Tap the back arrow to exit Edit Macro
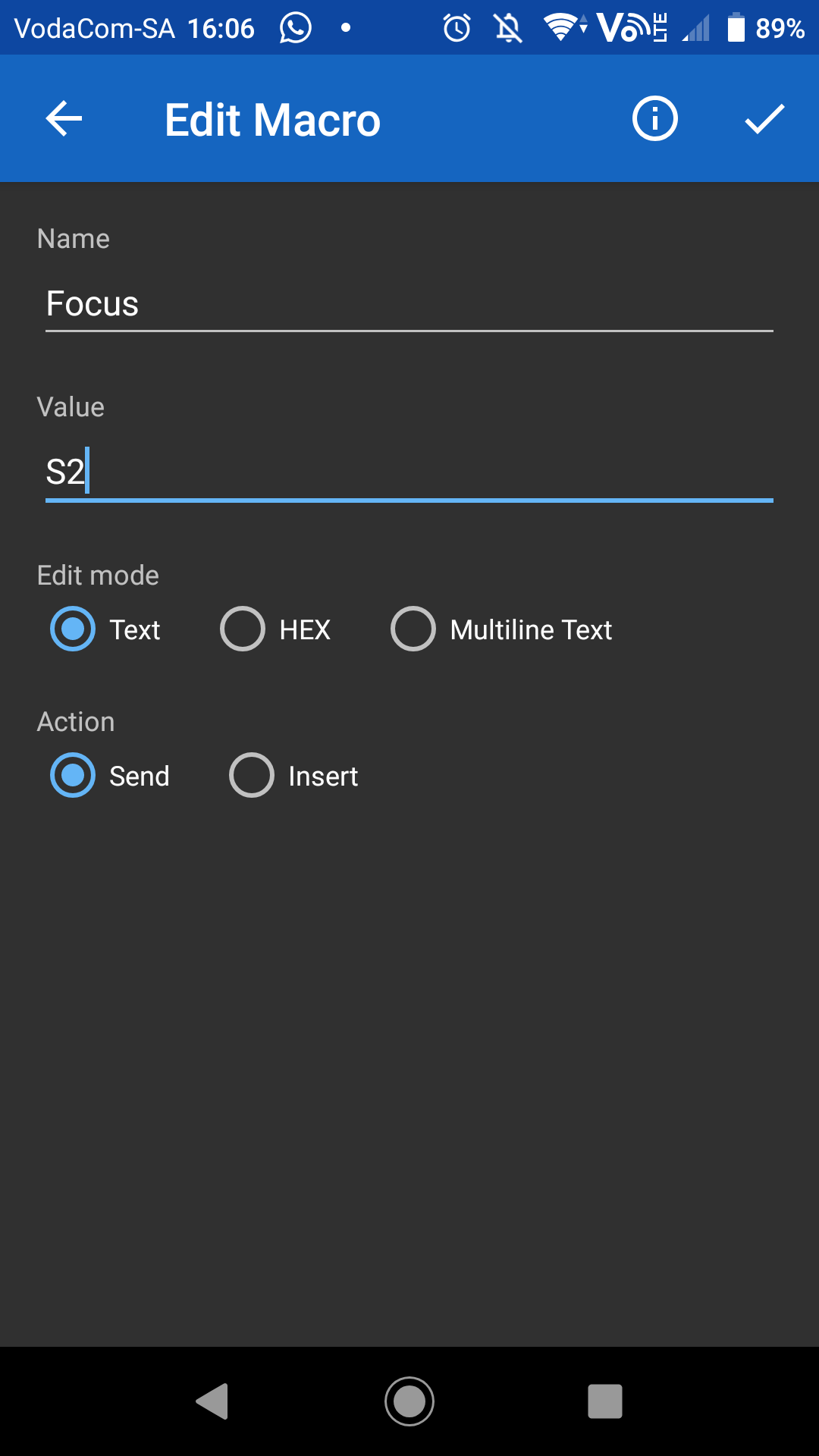Viewport: 819px width, 1456px height. [x=64, y=118]
